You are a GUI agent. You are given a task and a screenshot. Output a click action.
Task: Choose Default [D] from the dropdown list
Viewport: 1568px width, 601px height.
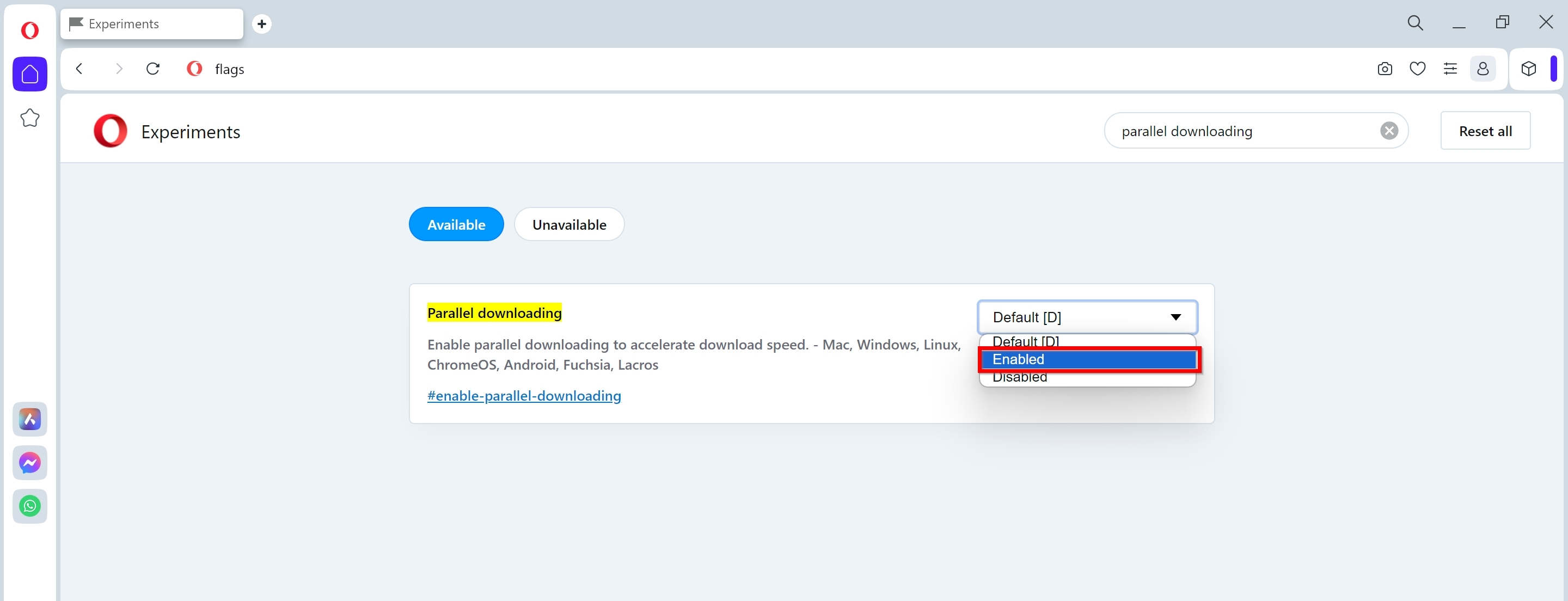(x=1087, y=342)
